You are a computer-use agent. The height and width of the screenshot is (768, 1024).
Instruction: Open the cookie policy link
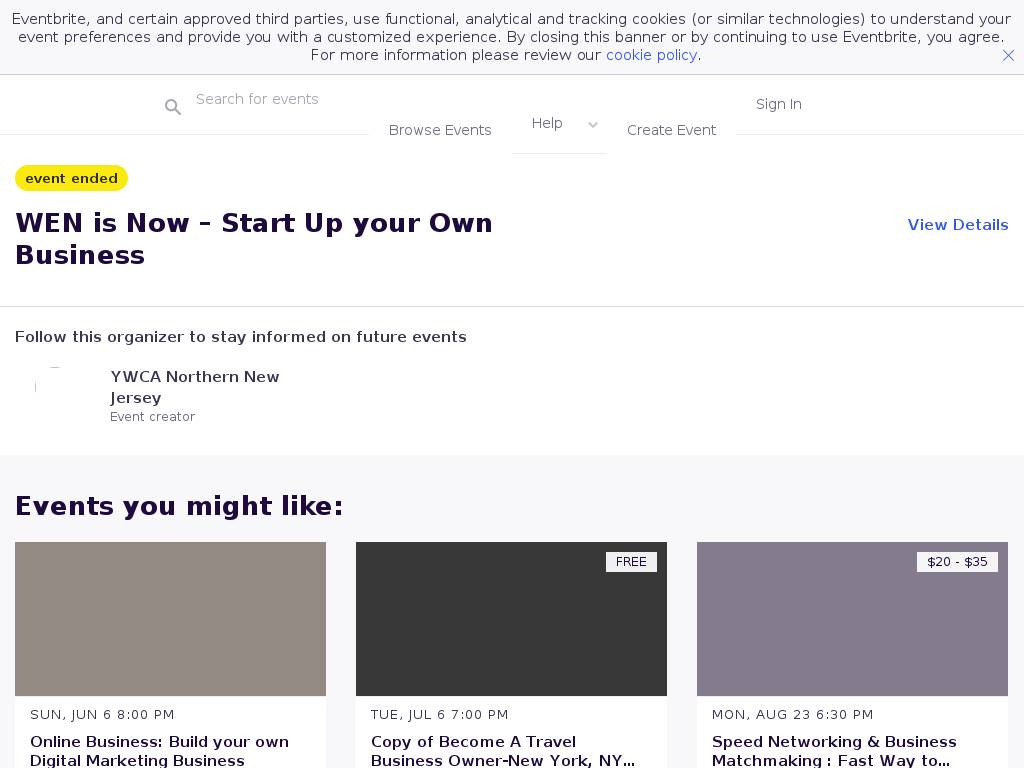tap(651, 55)
